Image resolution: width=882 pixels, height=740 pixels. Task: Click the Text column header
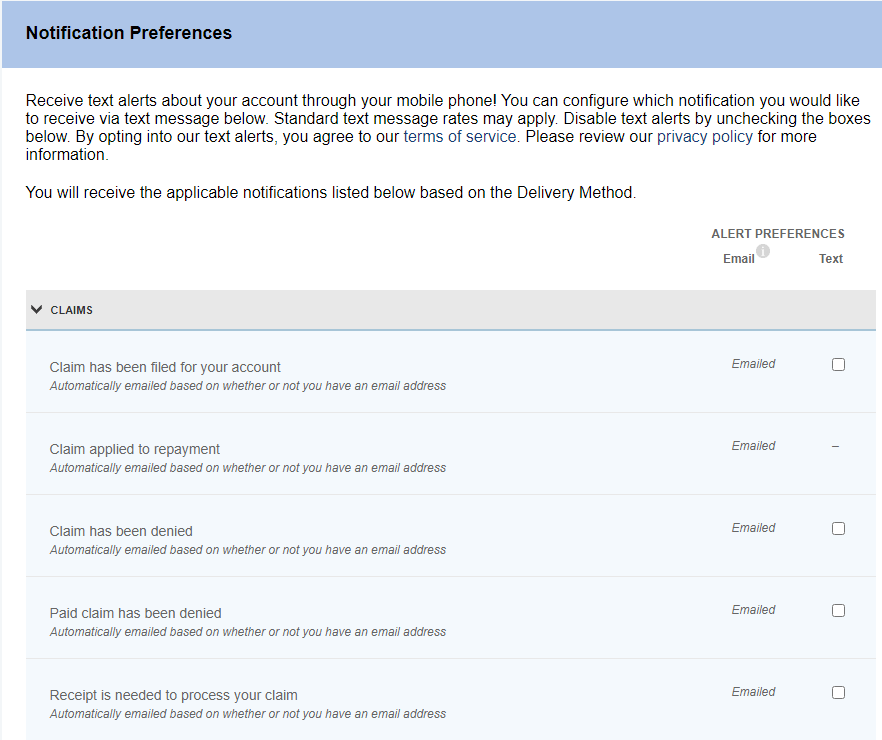tap(831, 259)
